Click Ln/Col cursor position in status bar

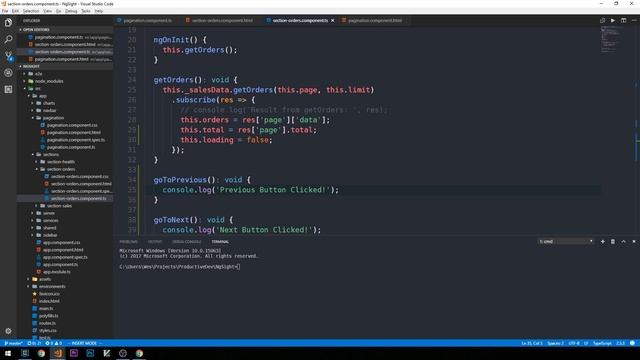pos(532,343)
